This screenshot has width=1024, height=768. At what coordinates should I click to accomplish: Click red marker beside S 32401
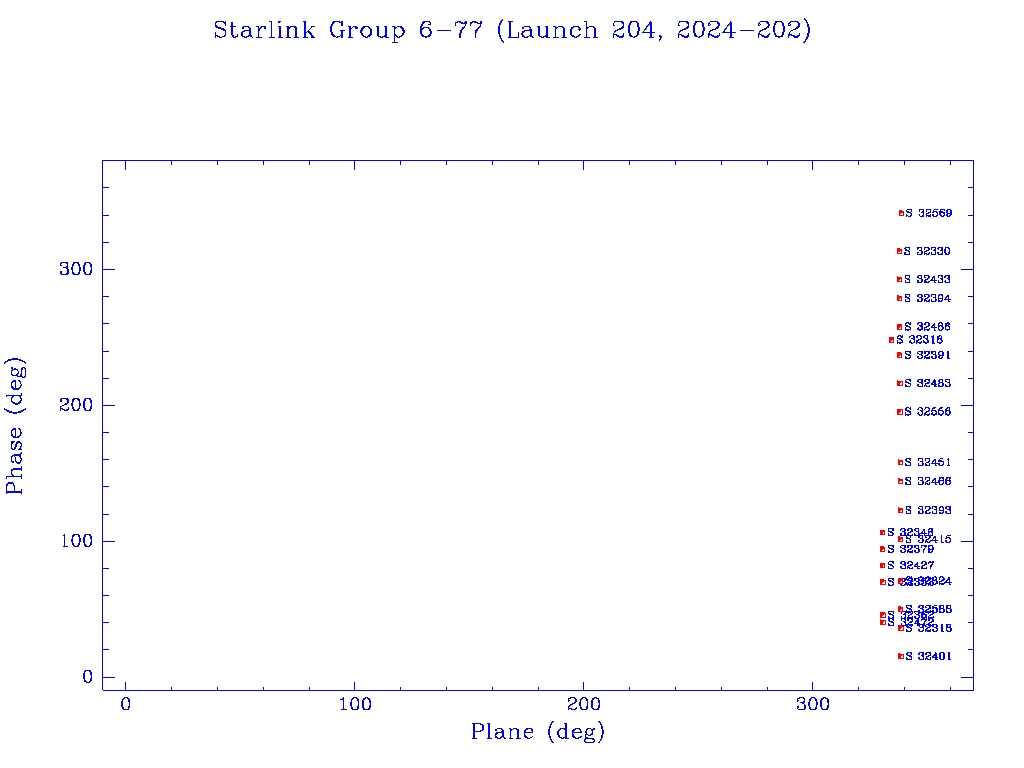click(901, 656)
